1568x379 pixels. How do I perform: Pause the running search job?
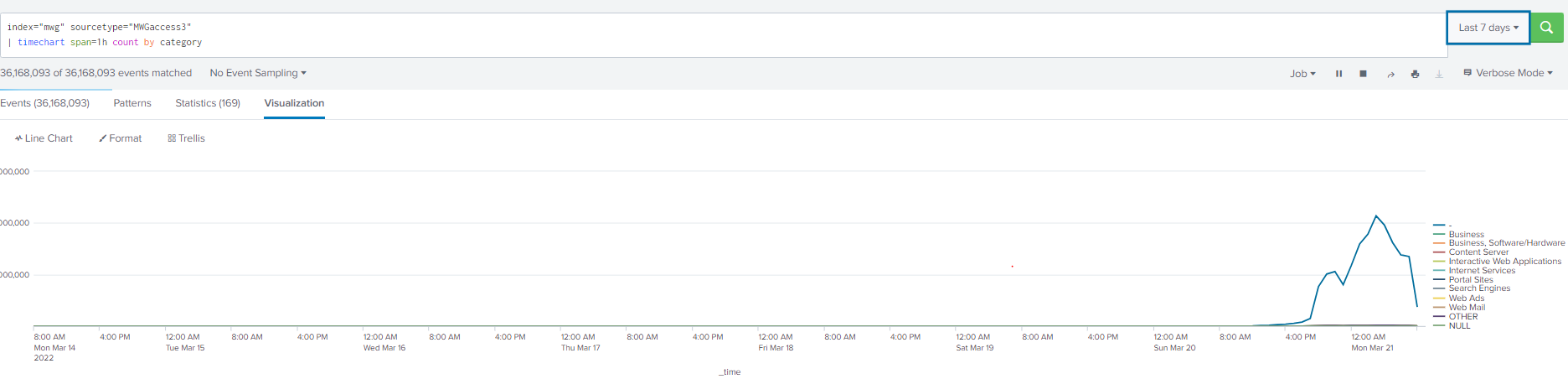coord(1338,74)
